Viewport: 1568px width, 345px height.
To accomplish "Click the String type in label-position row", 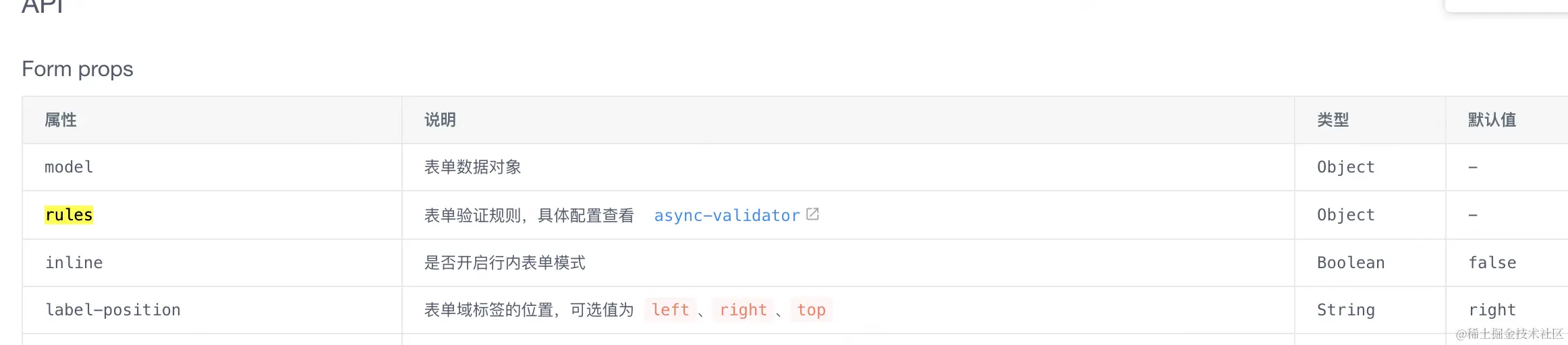I will [x=1346, y=310].
